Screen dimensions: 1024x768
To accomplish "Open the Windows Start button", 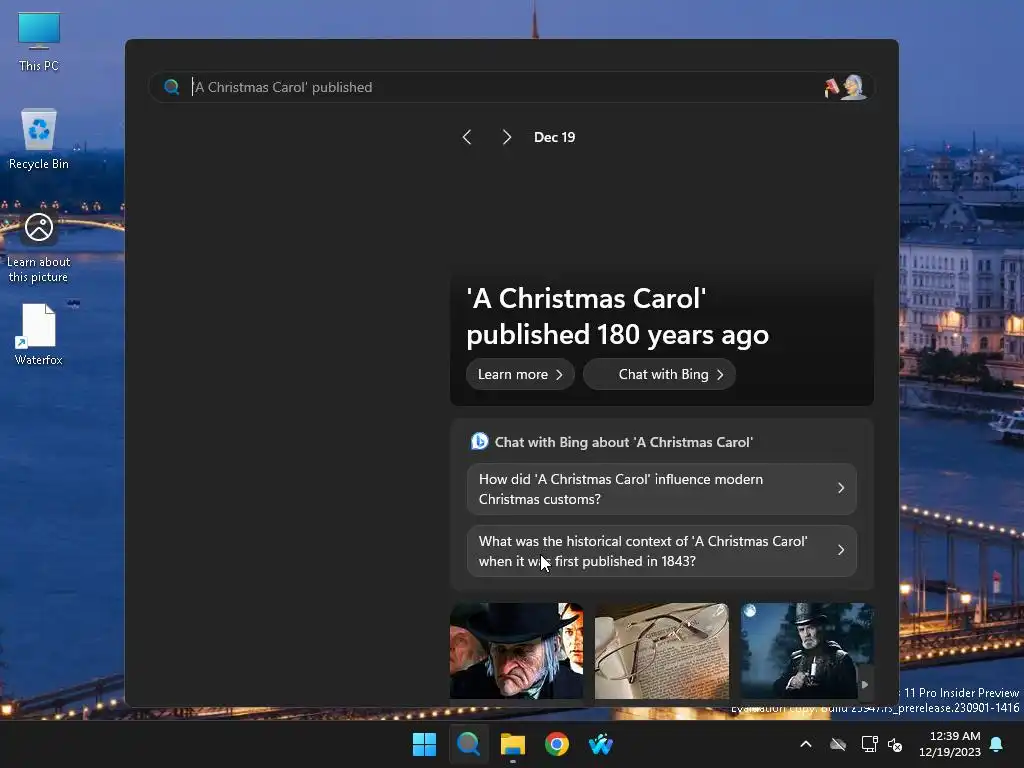I will click(x=424, y=744).
